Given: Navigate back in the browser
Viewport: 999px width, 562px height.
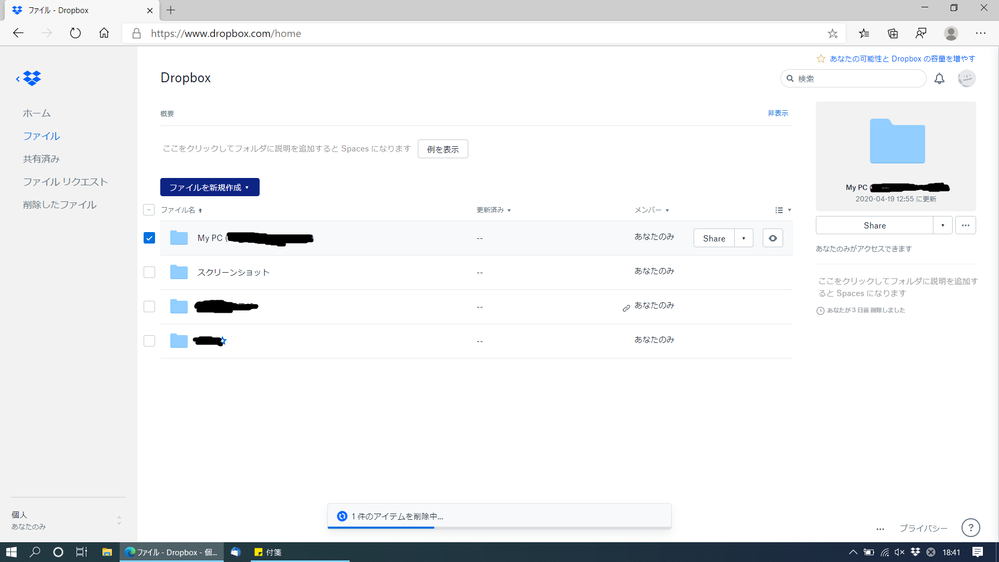Looking at the screenshot, I should click(18, 33).
